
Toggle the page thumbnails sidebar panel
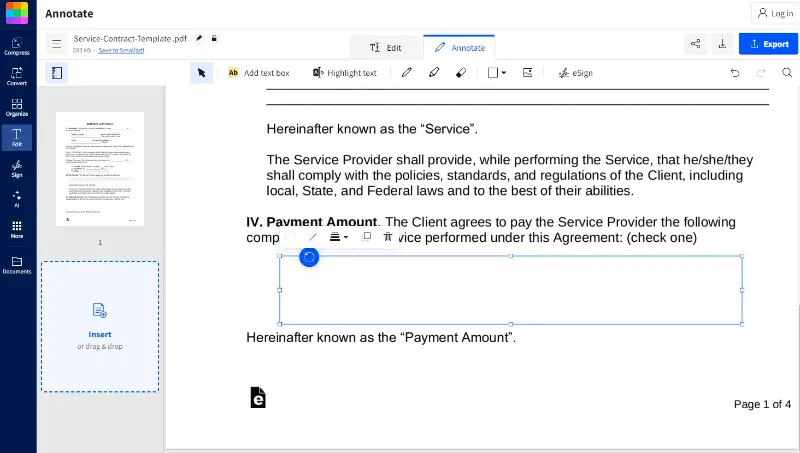57,73
